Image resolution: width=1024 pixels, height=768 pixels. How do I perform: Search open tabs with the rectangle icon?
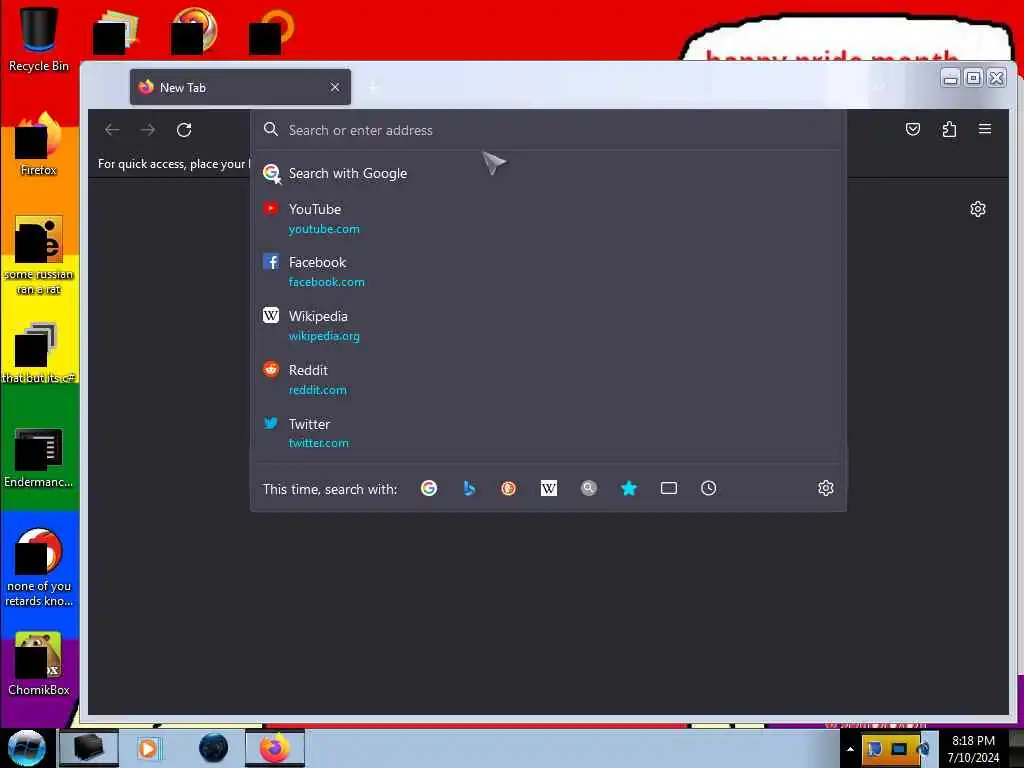(669, 488)
